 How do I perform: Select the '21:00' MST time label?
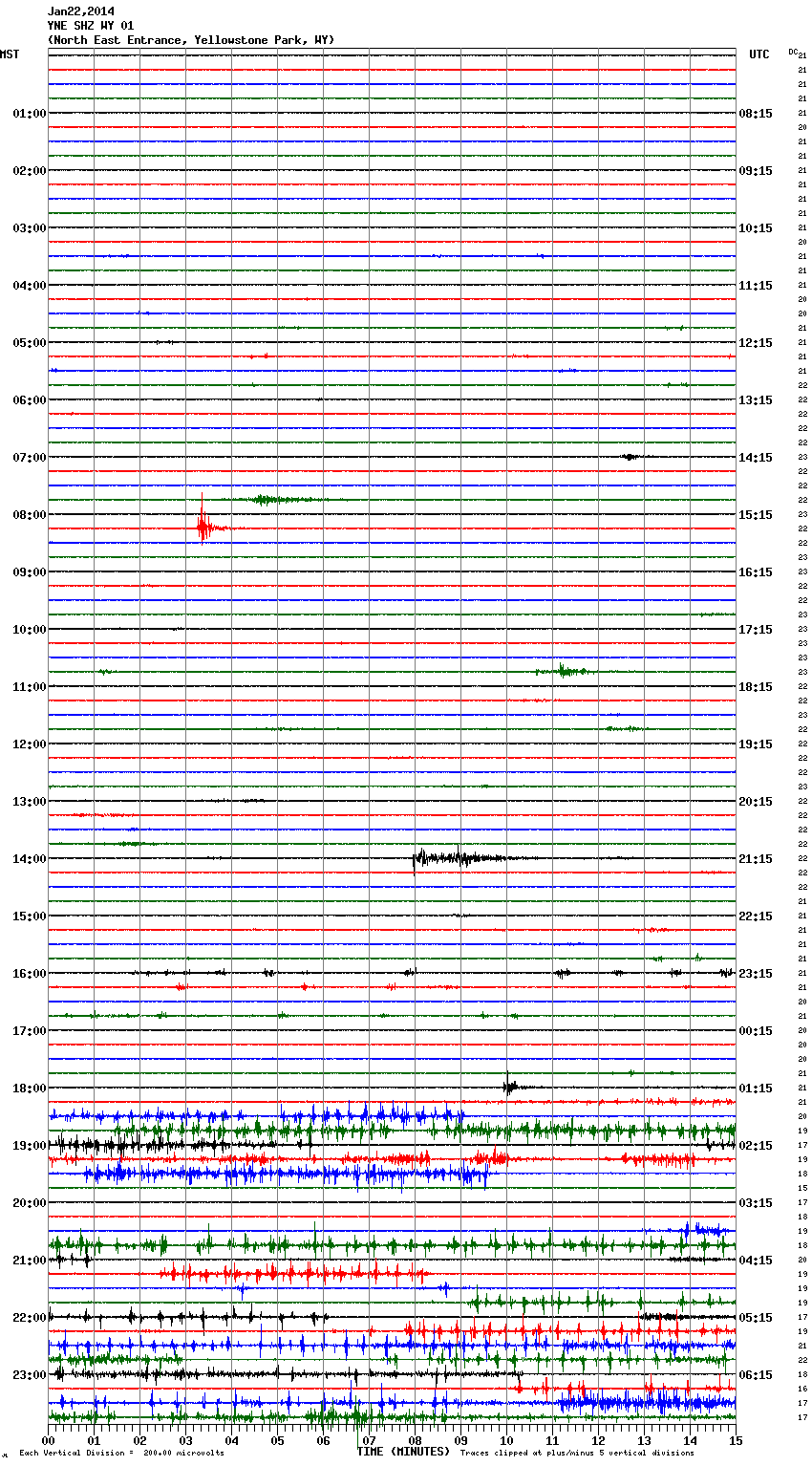click(30, 1261)
